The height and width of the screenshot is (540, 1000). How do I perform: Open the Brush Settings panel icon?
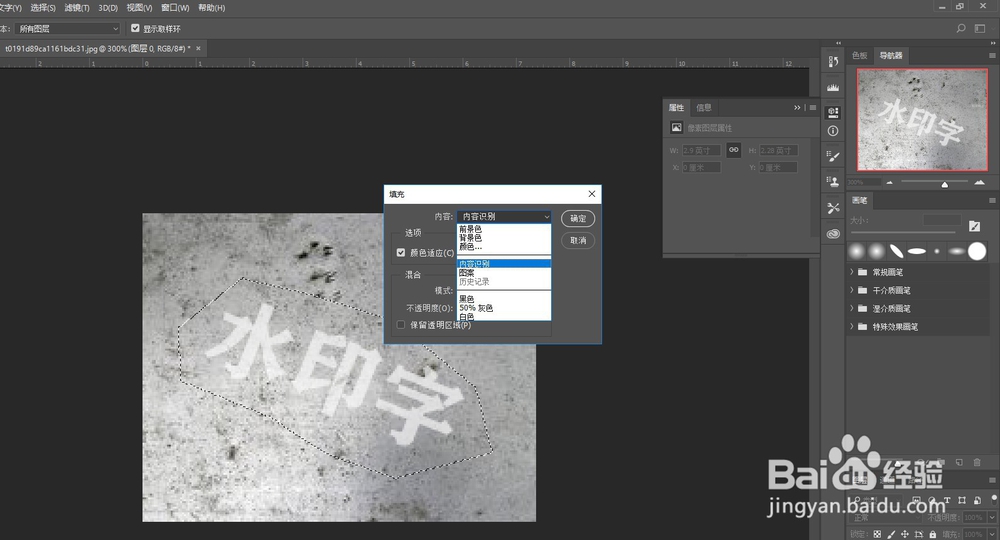tap(833, 156)
